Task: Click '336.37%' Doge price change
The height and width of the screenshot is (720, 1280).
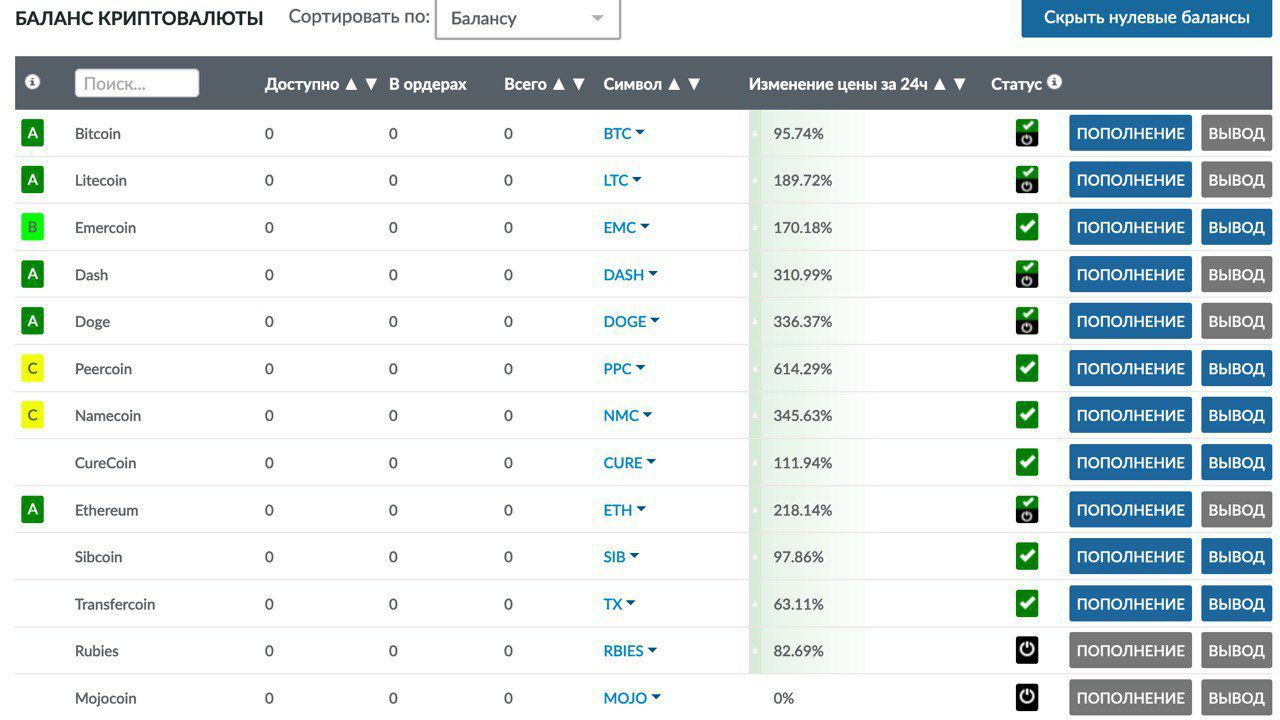Action: click(x=802, y=322)
